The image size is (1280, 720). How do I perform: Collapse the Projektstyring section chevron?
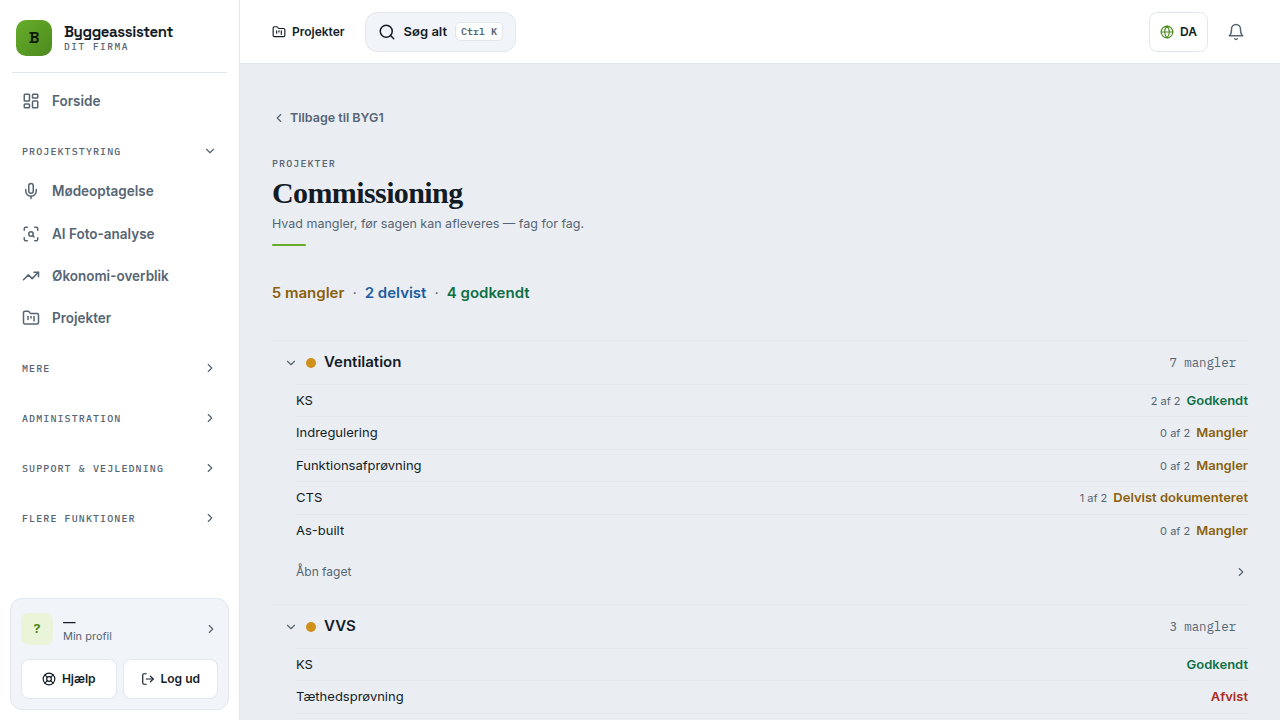pyautogui.click(x=210, y=151)
